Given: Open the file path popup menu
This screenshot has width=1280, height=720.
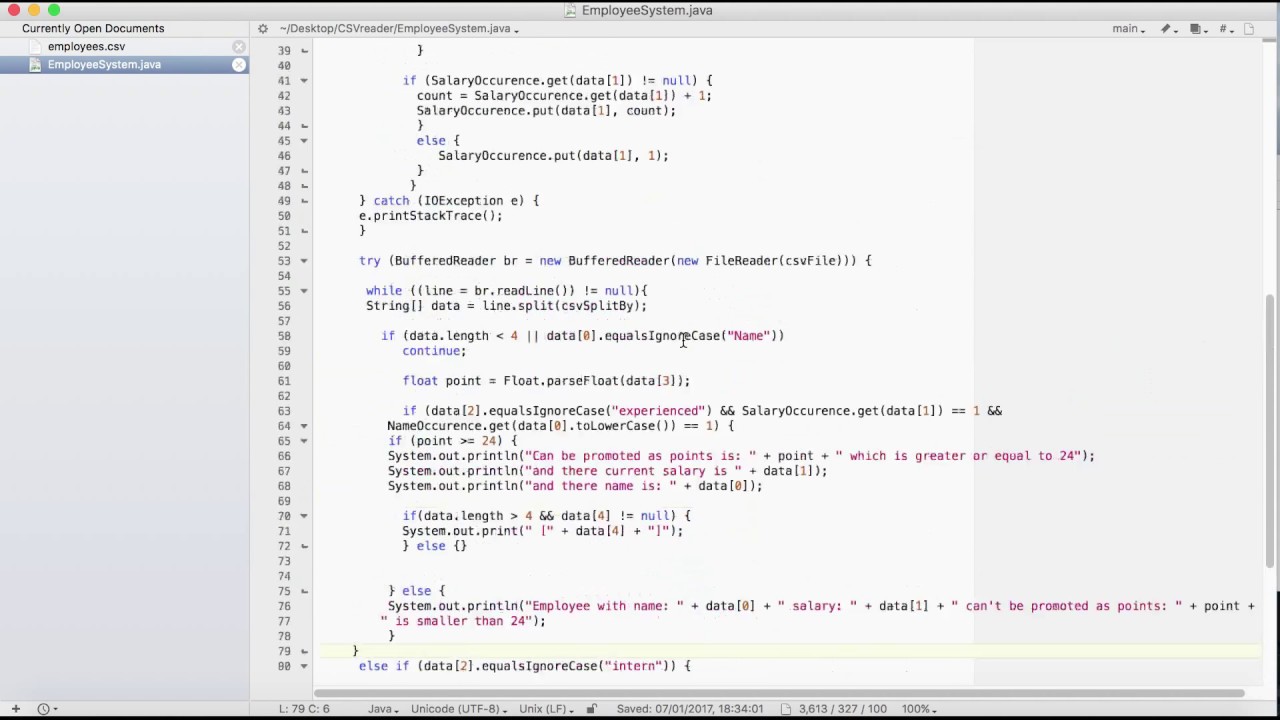Looking at the screenshot, I should point(399,29).
